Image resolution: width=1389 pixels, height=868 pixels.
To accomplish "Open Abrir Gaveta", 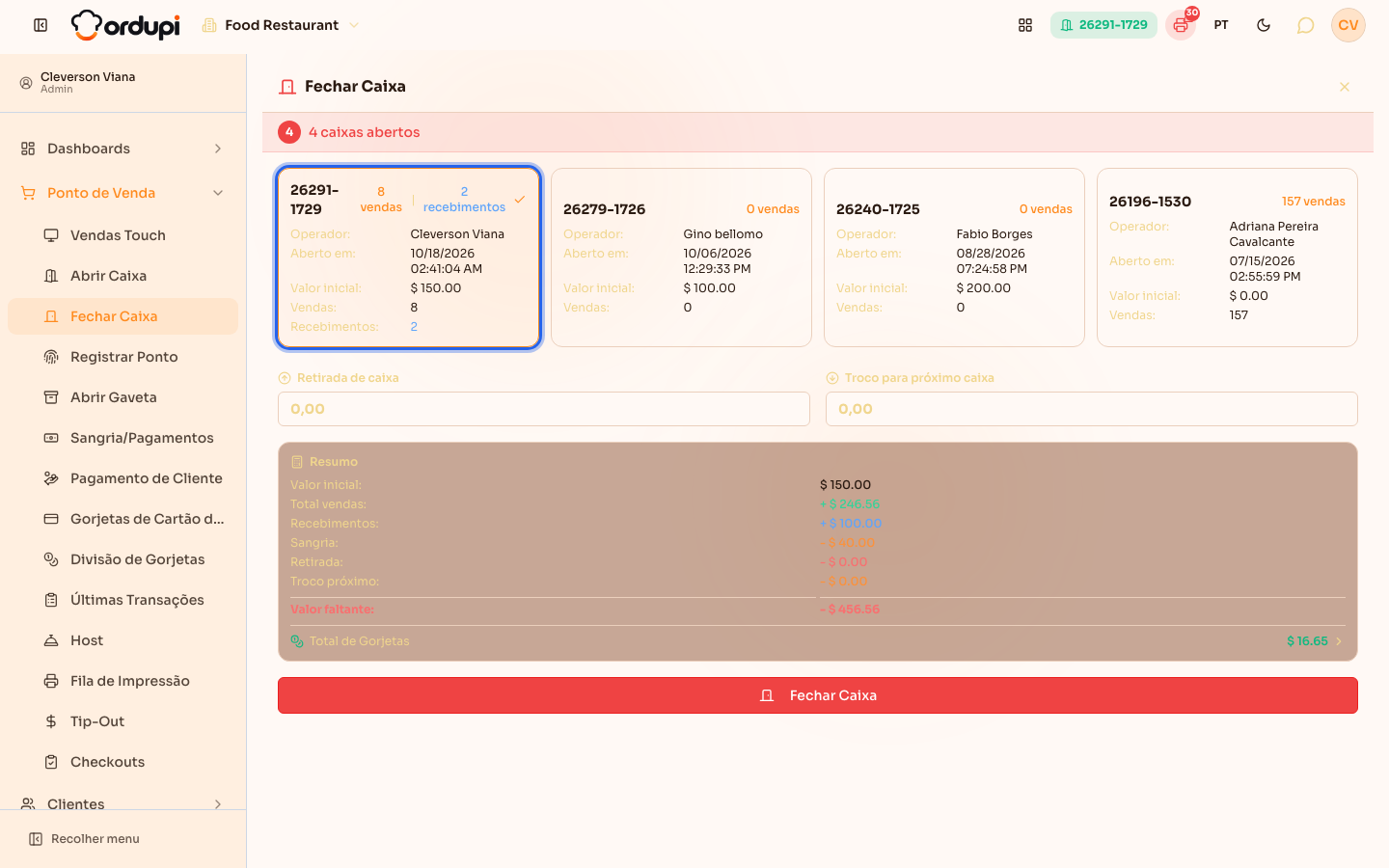I will pos(123,397).
